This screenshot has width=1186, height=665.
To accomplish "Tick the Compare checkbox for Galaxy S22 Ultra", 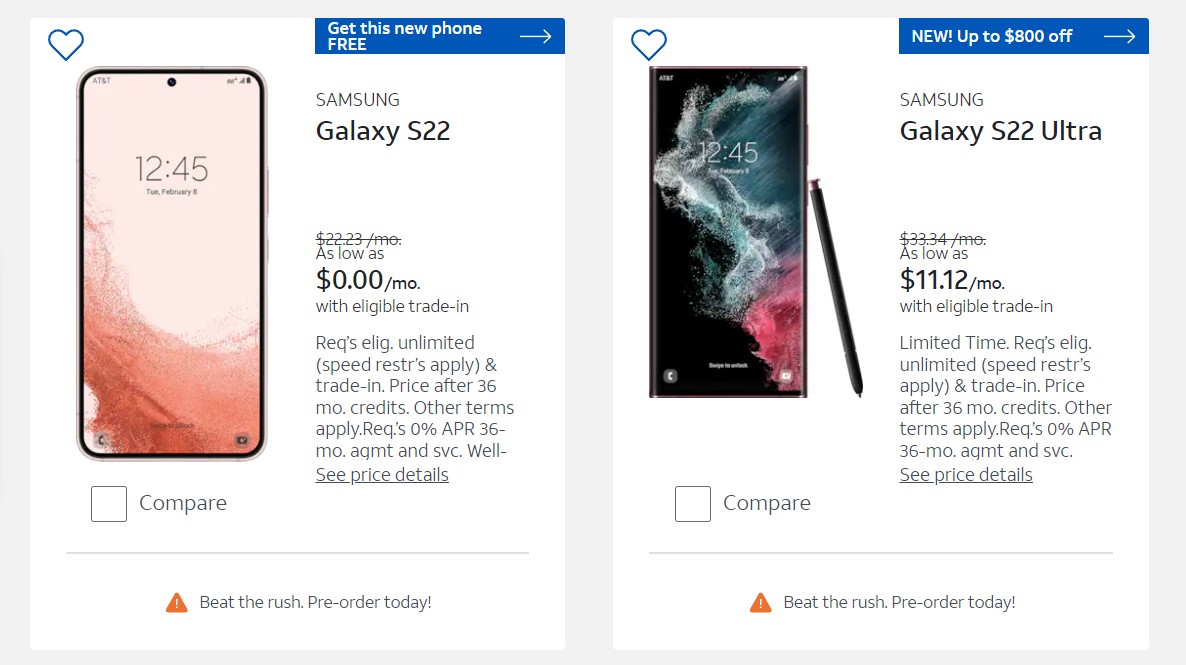I will click(693, 504).
